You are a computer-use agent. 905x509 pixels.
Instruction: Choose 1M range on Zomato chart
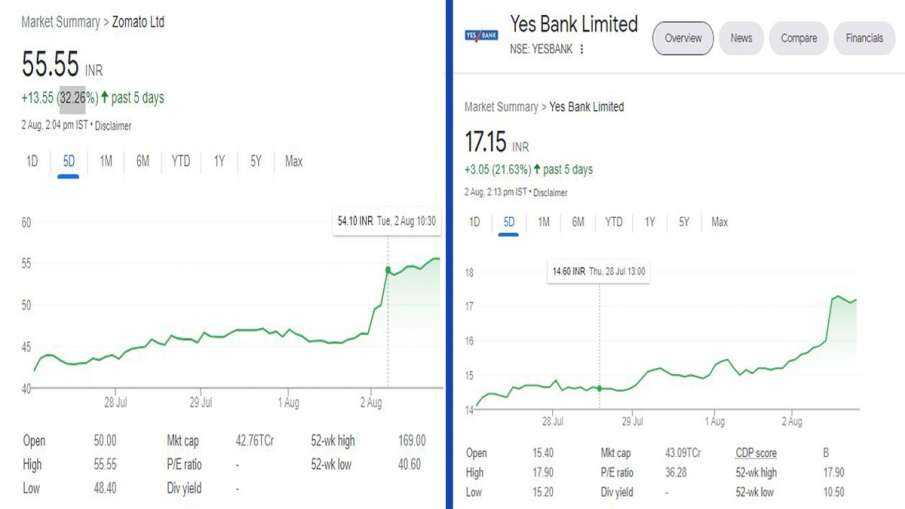[x=106, y=161]
